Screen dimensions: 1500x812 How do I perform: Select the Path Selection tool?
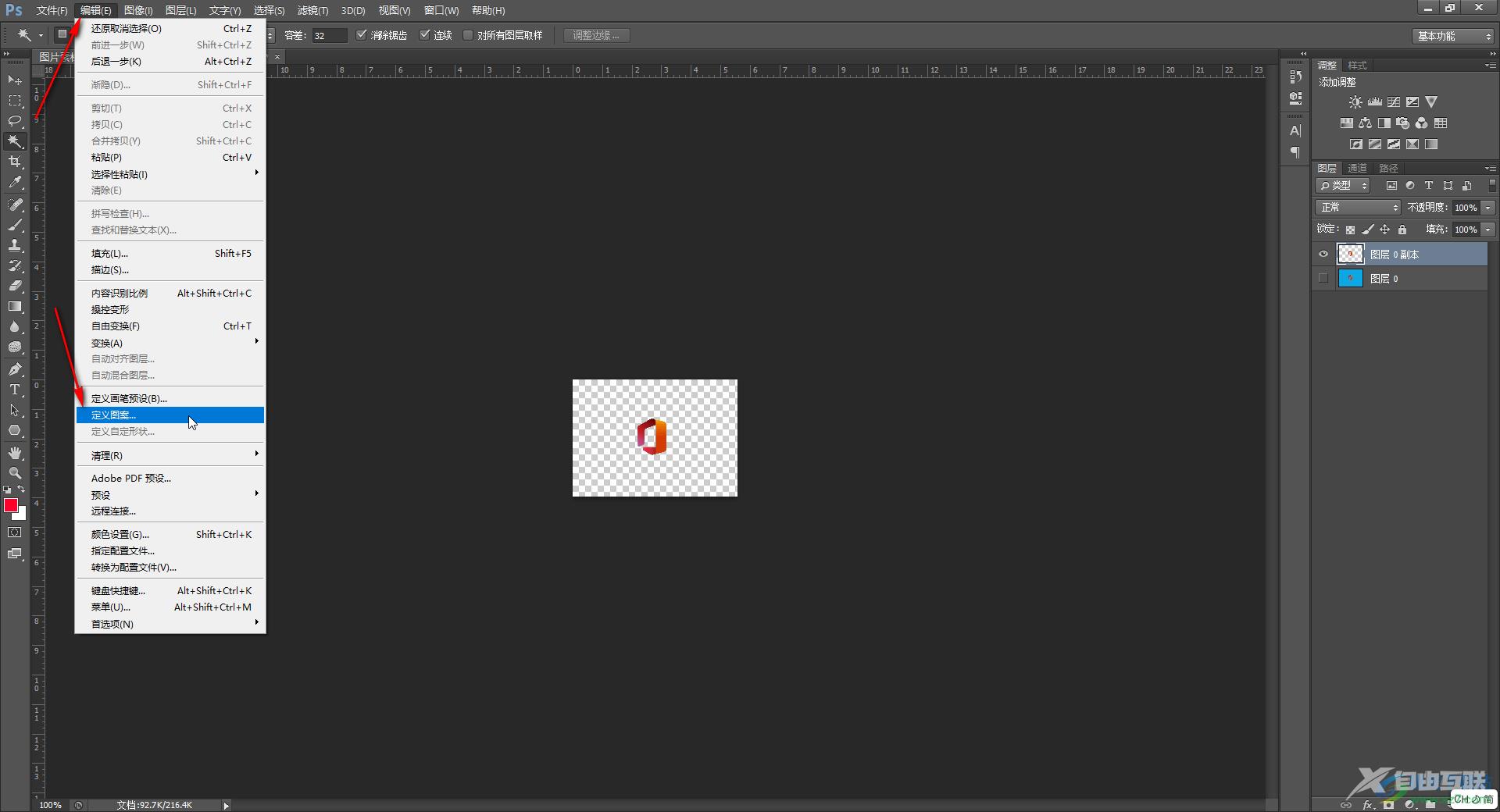coord(15,410)
